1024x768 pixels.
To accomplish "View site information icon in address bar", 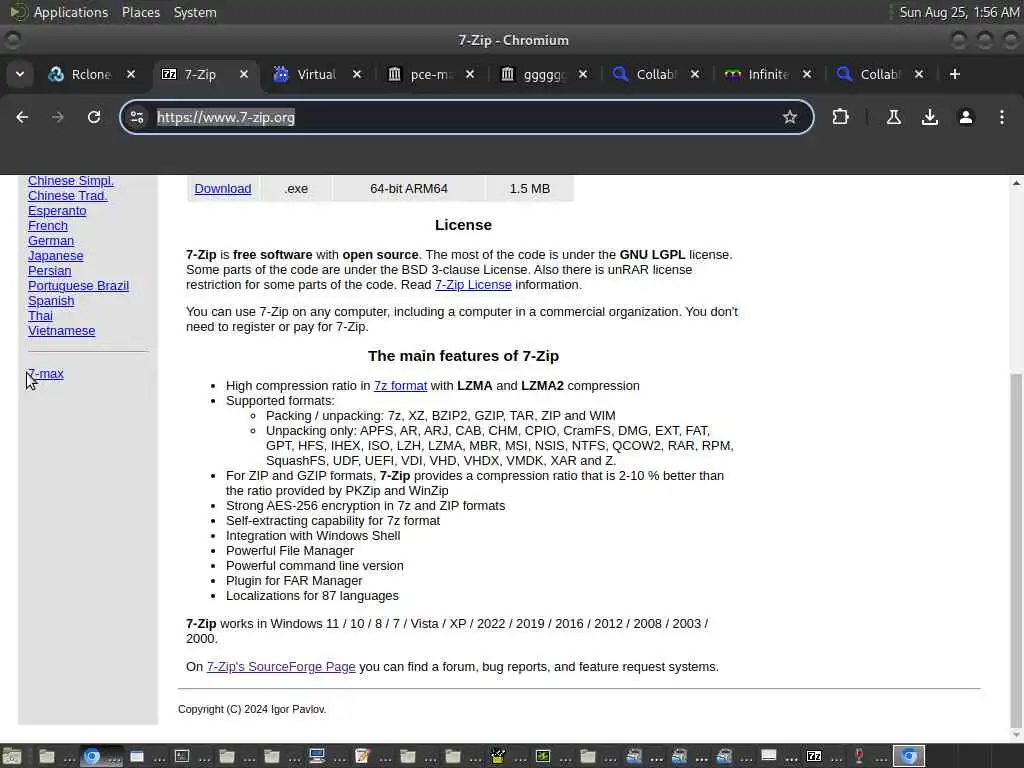I will pos(137,117).
